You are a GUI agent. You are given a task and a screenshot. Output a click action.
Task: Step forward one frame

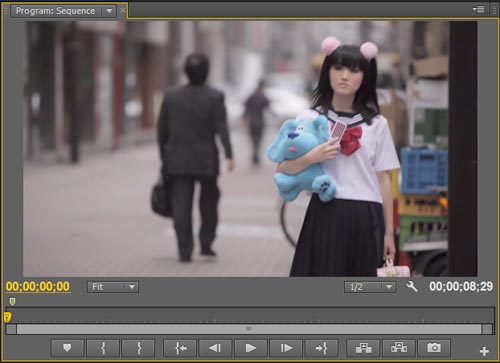coord(286,348)
